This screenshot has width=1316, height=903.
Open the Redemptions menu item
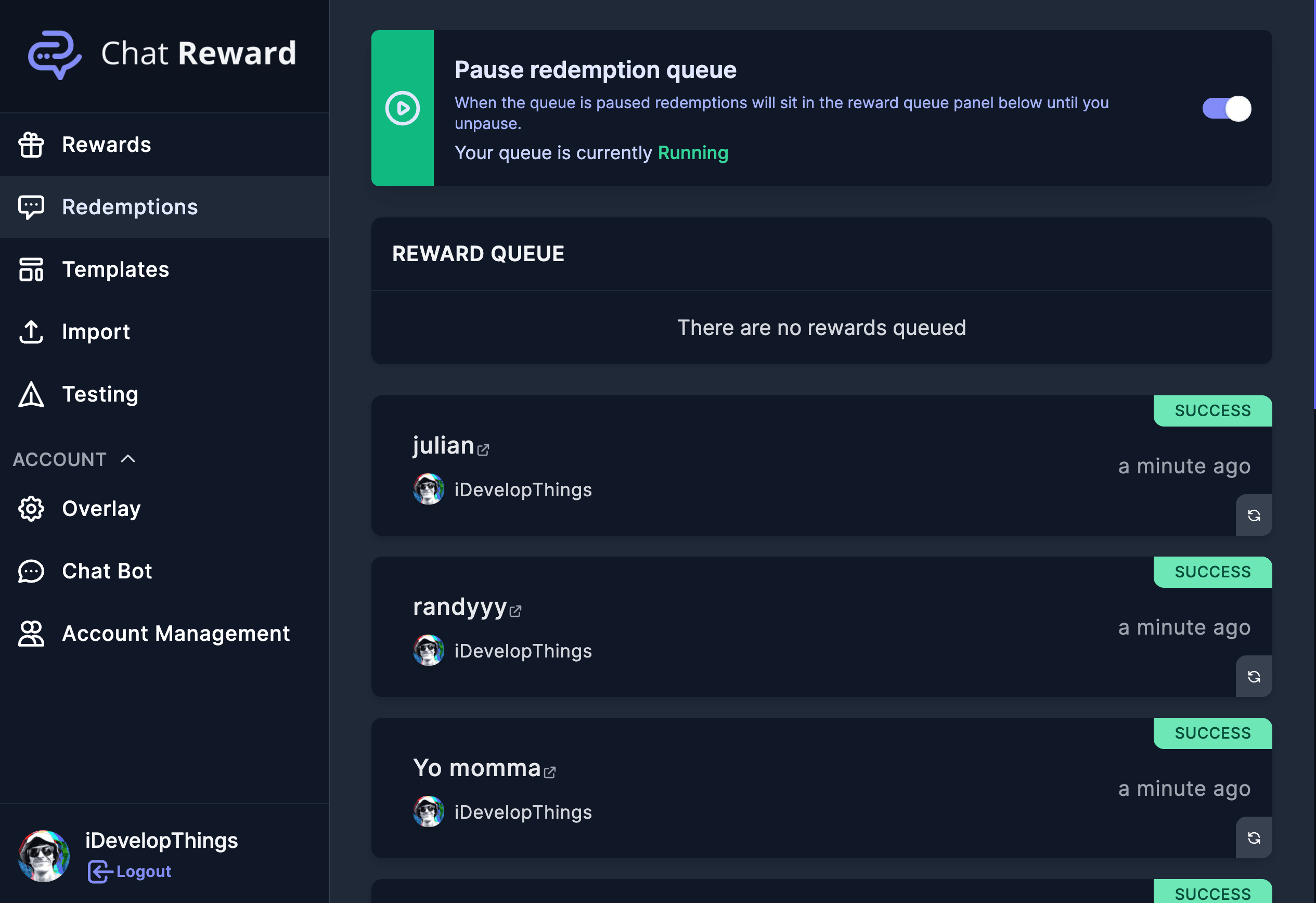coord(130,207)
